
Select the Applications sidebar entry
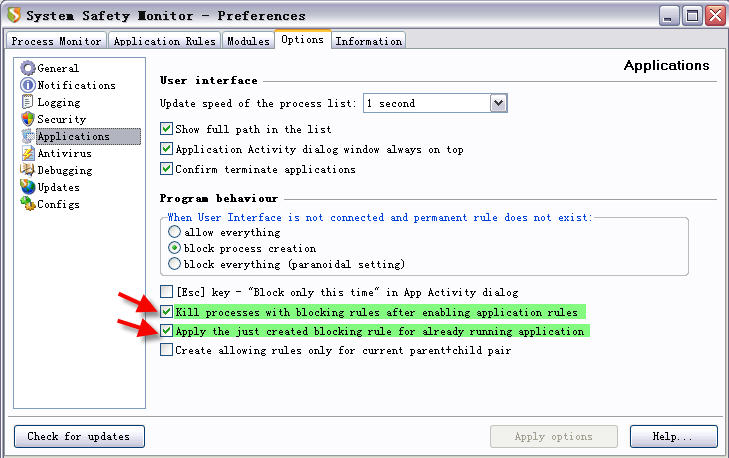[x=88, y=136]
